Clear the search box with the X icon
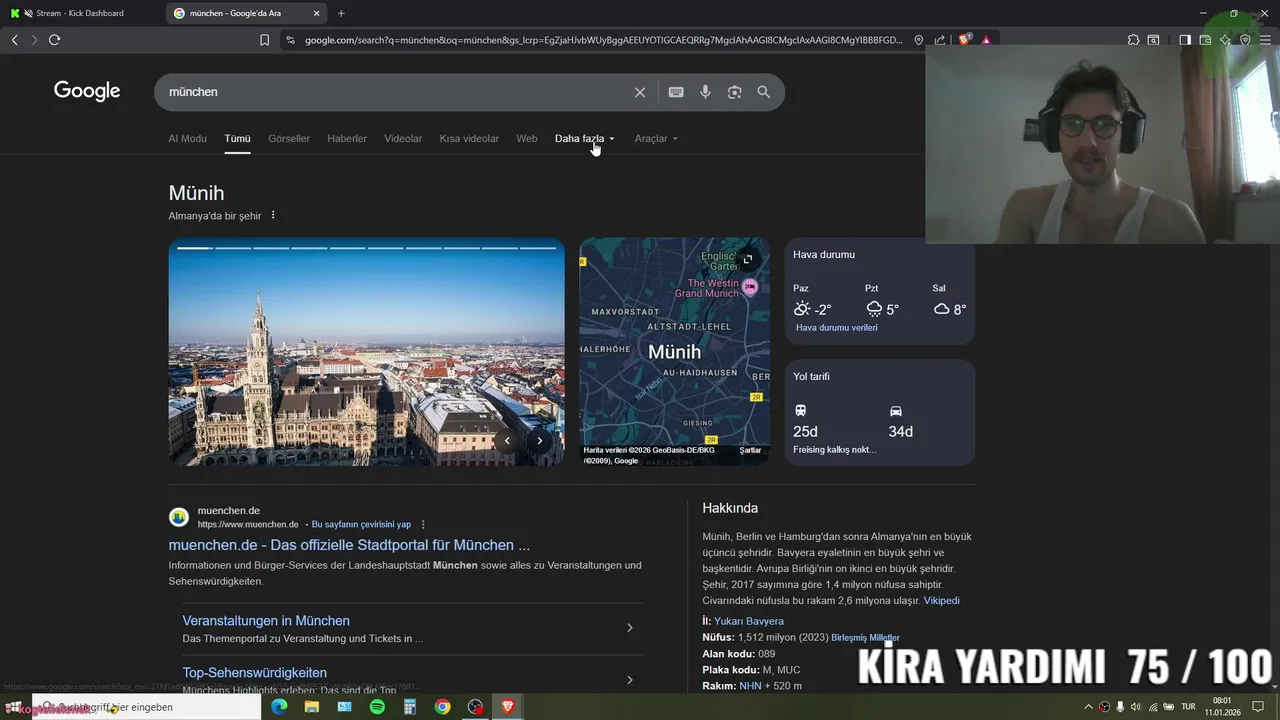Image resolution: width=1280 pixels, height=720 pixels. point(640,92)
